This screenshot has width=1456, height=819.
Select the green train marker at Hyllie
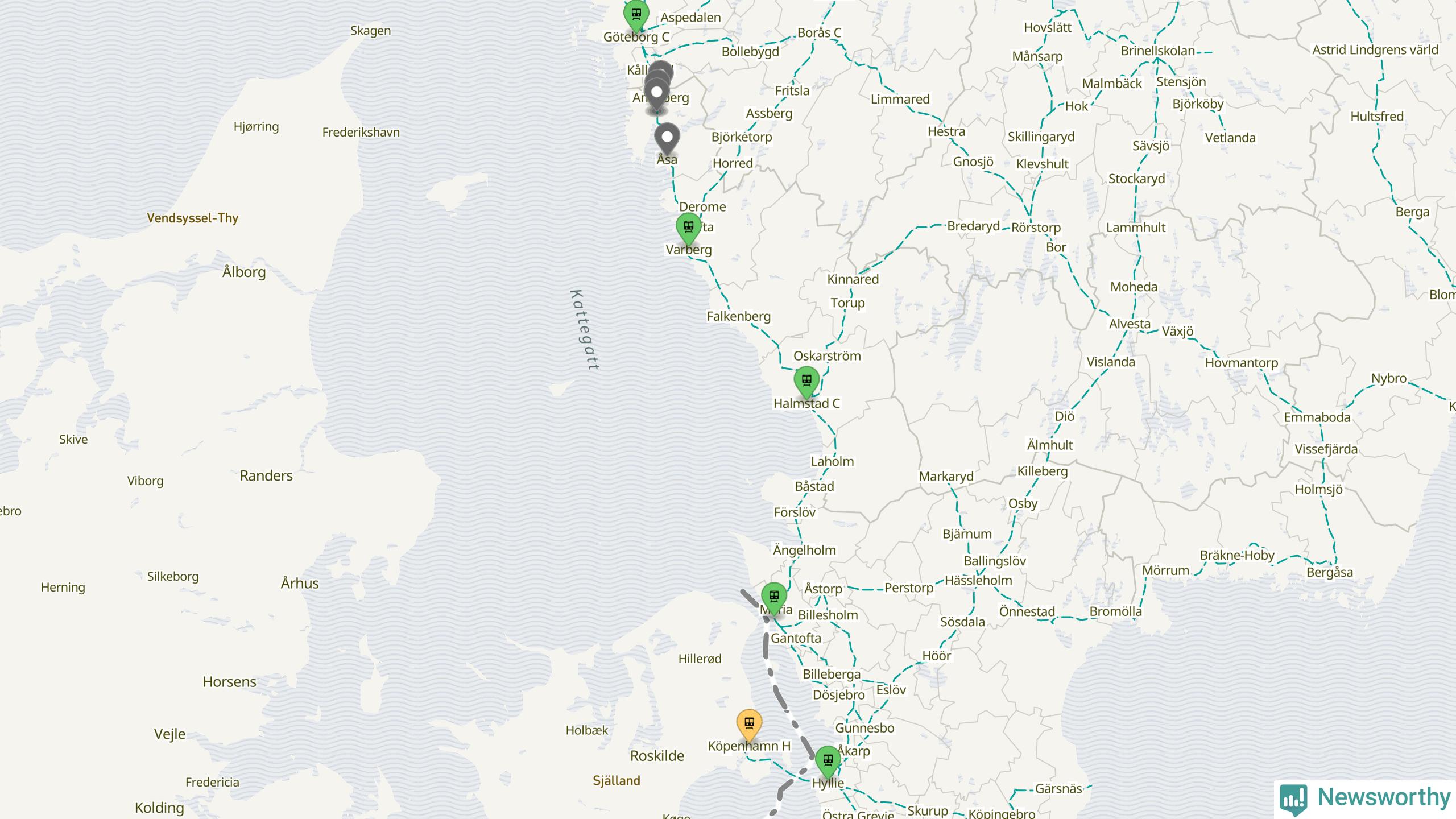pyautogui.click(x=828, y=762)
